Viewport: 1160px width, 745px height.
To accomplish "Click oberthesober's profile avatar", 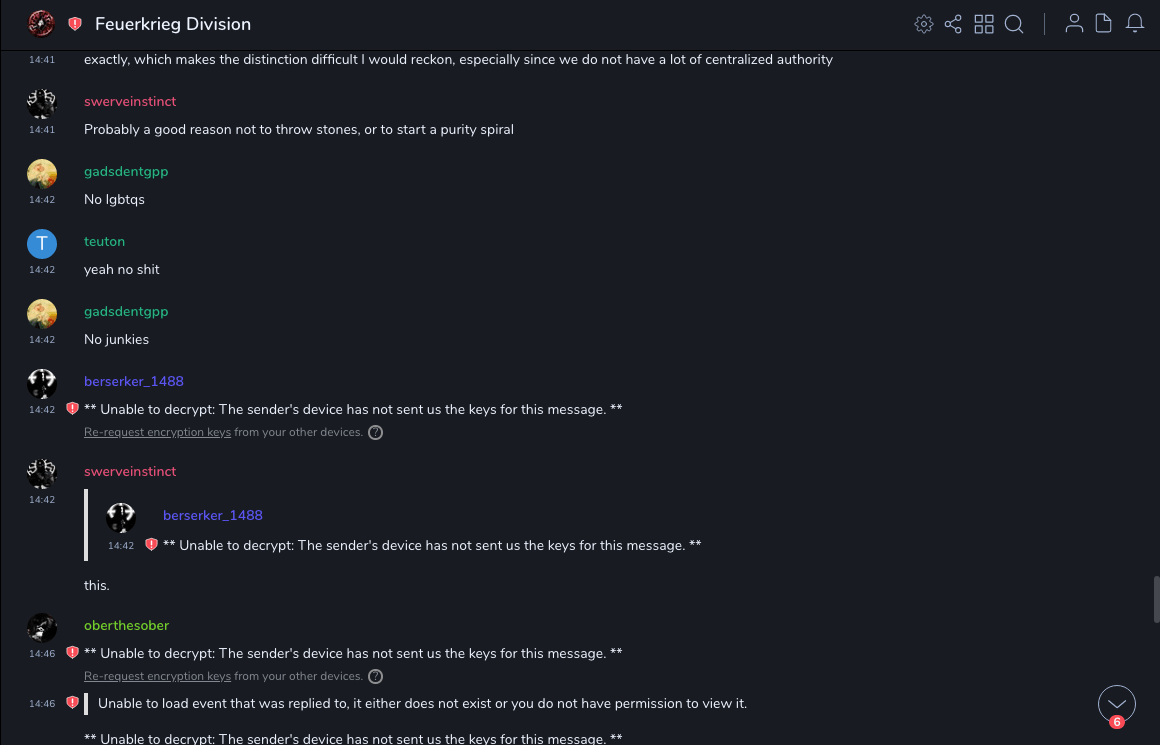I will (x=42, y=628).
